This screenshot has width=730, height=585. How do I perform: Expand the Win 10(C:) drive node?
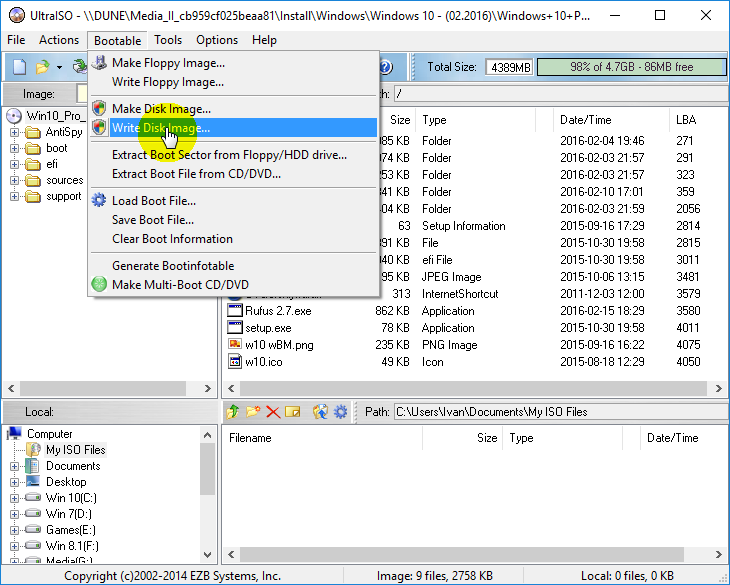[14, 498]
